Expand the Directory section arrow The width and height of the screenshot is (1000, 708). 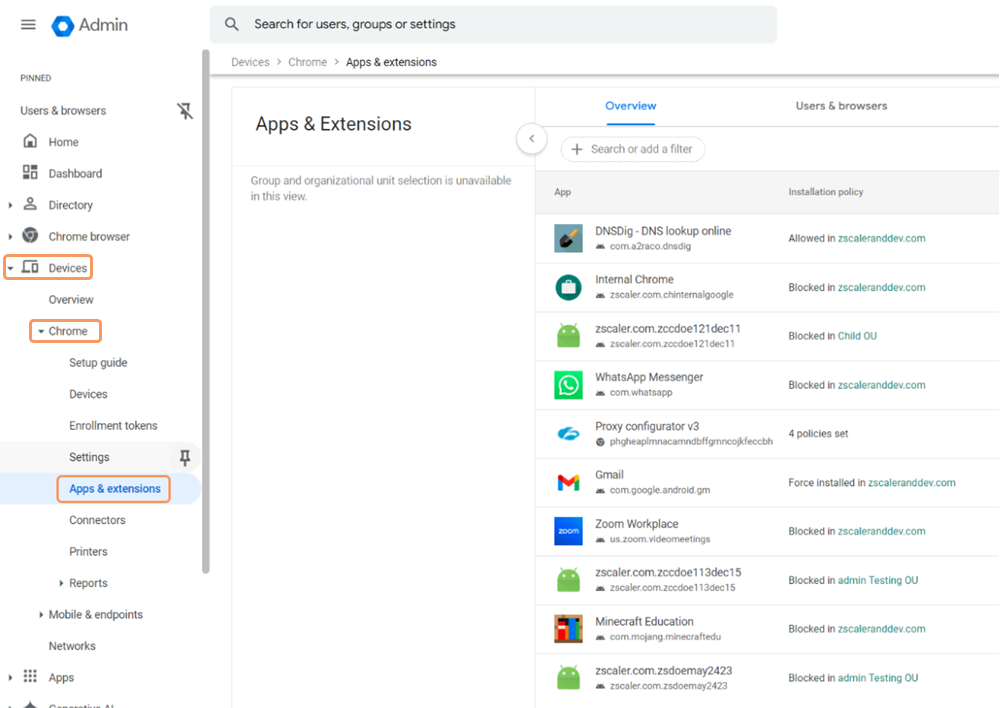(x=10, y=205)
